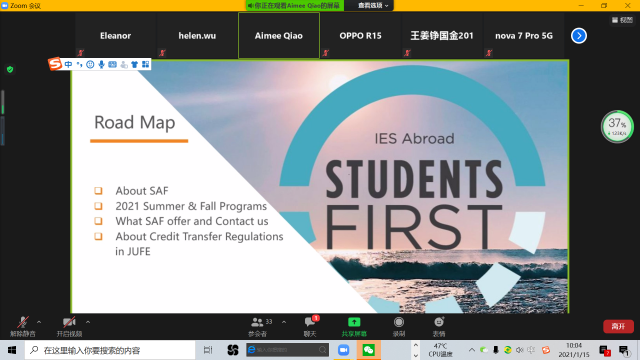Open Windows notification center icon
The width and height of the screenshot is (640, 360).
pos(624,350)
